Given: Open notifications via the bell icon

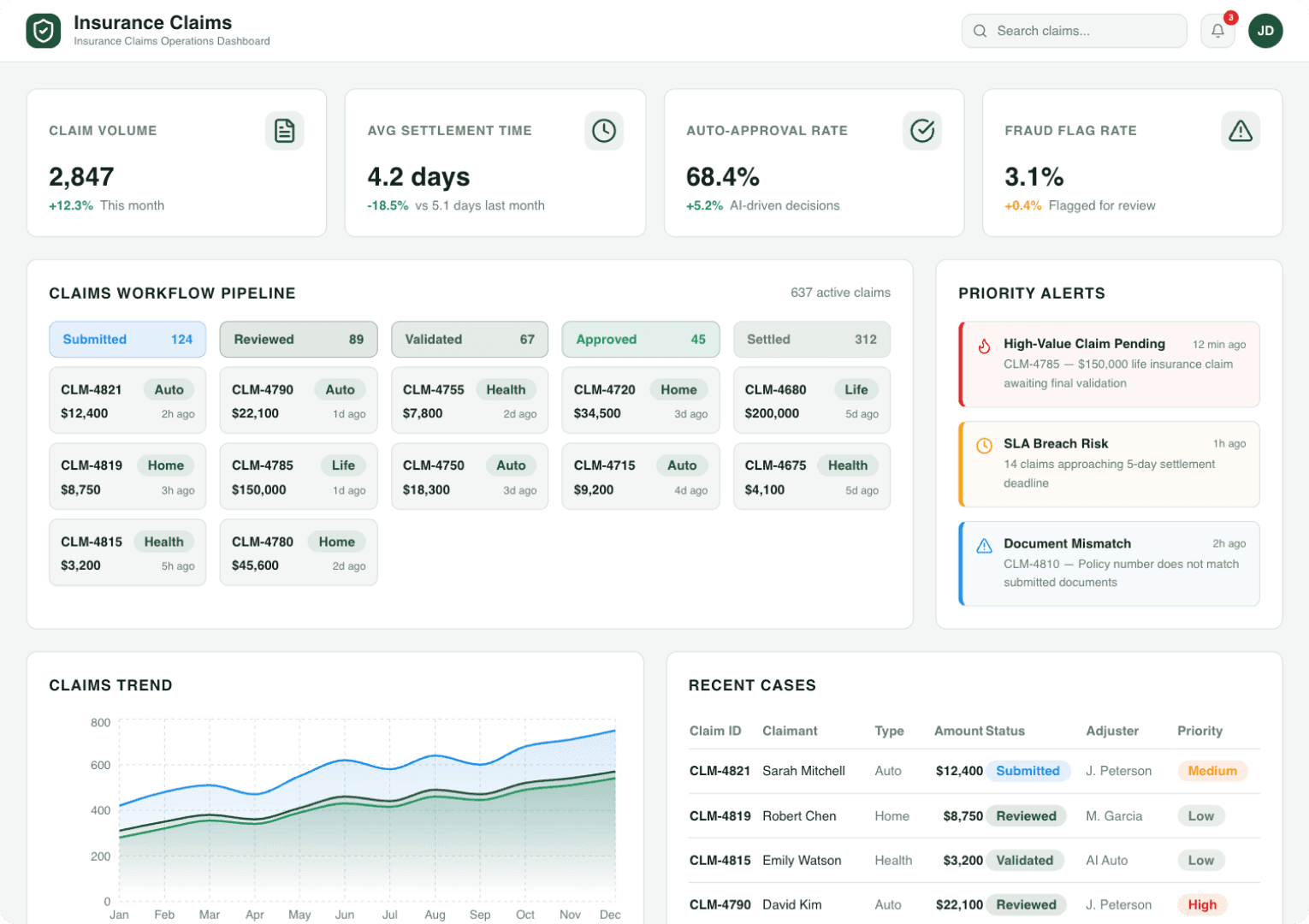Looking at the screenshot, I should 1217,31.
